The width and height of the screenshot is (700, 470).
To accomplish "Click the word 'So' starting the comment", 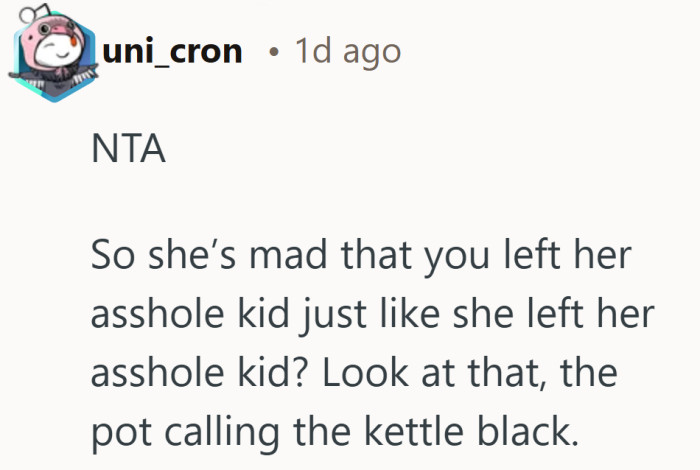I will [x=109, y=258].
